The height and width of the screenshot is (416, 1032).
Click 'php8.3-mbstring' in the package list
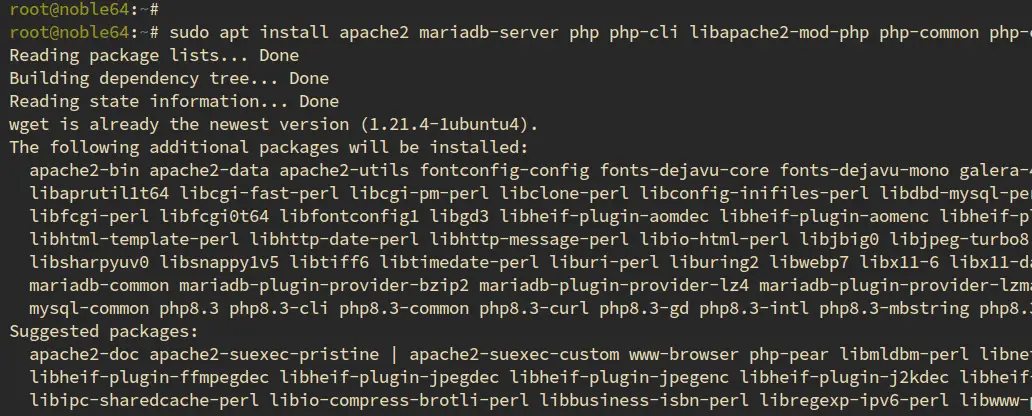coord(894,309)
